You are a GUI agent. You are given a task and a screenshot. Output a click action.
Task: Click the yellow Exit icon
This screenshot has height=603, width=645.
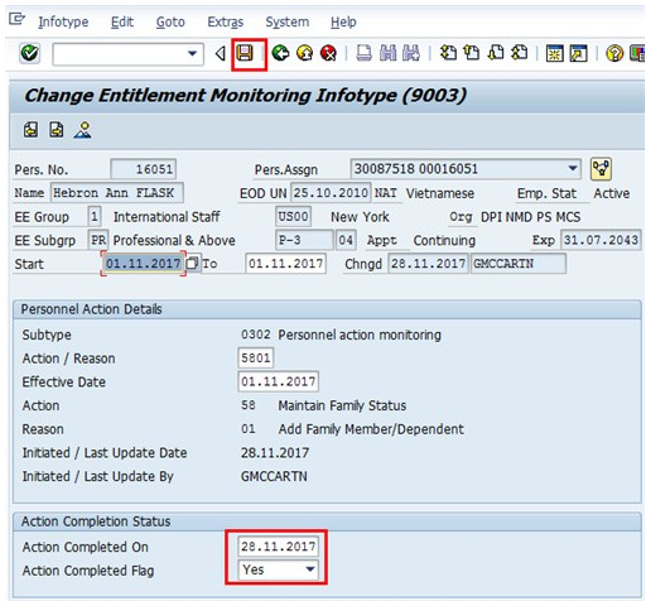click(x=304, y=53)
